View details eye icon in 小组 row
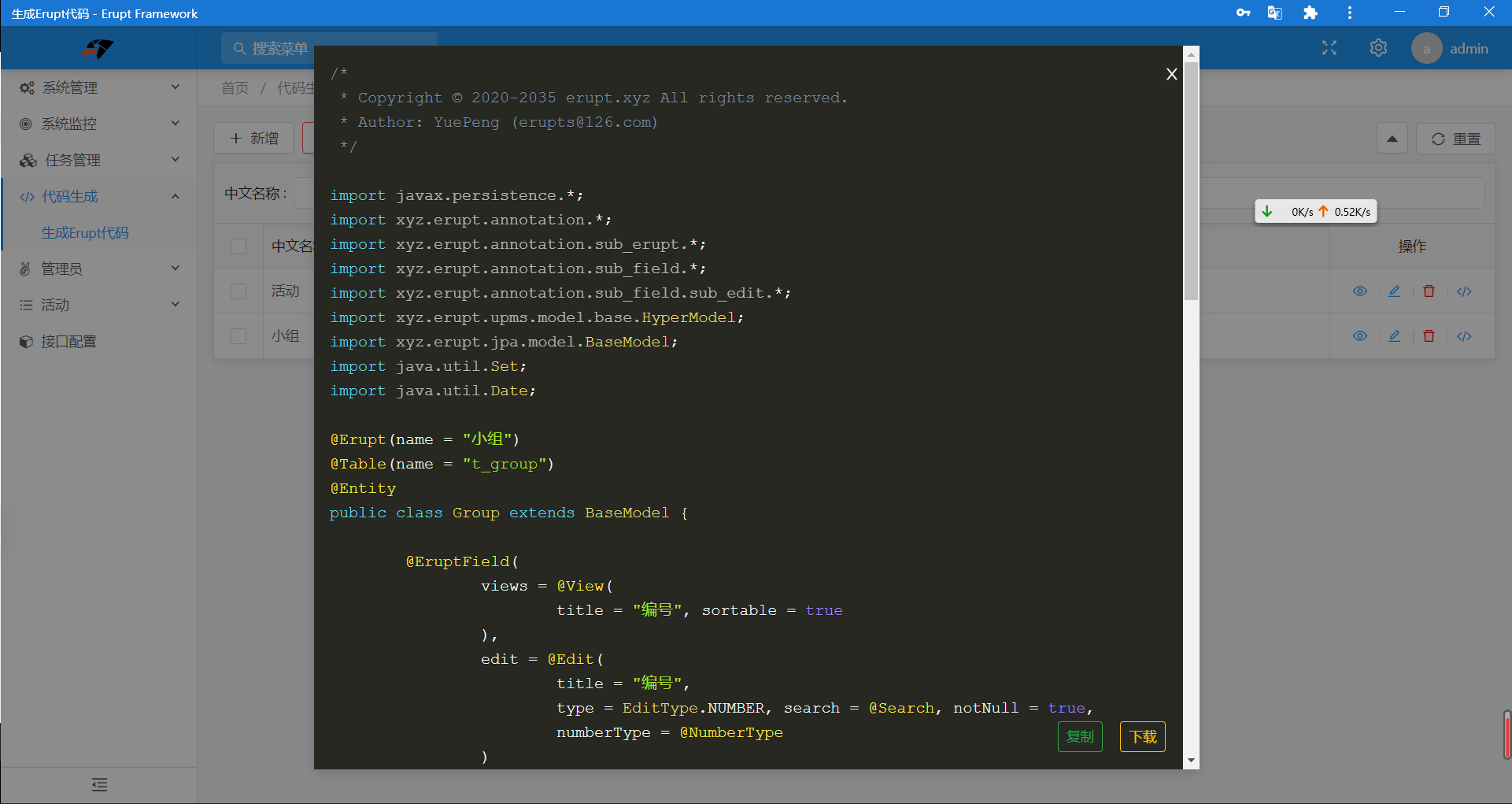The width and height of the screenshot is (1512, 804). 1360,336
